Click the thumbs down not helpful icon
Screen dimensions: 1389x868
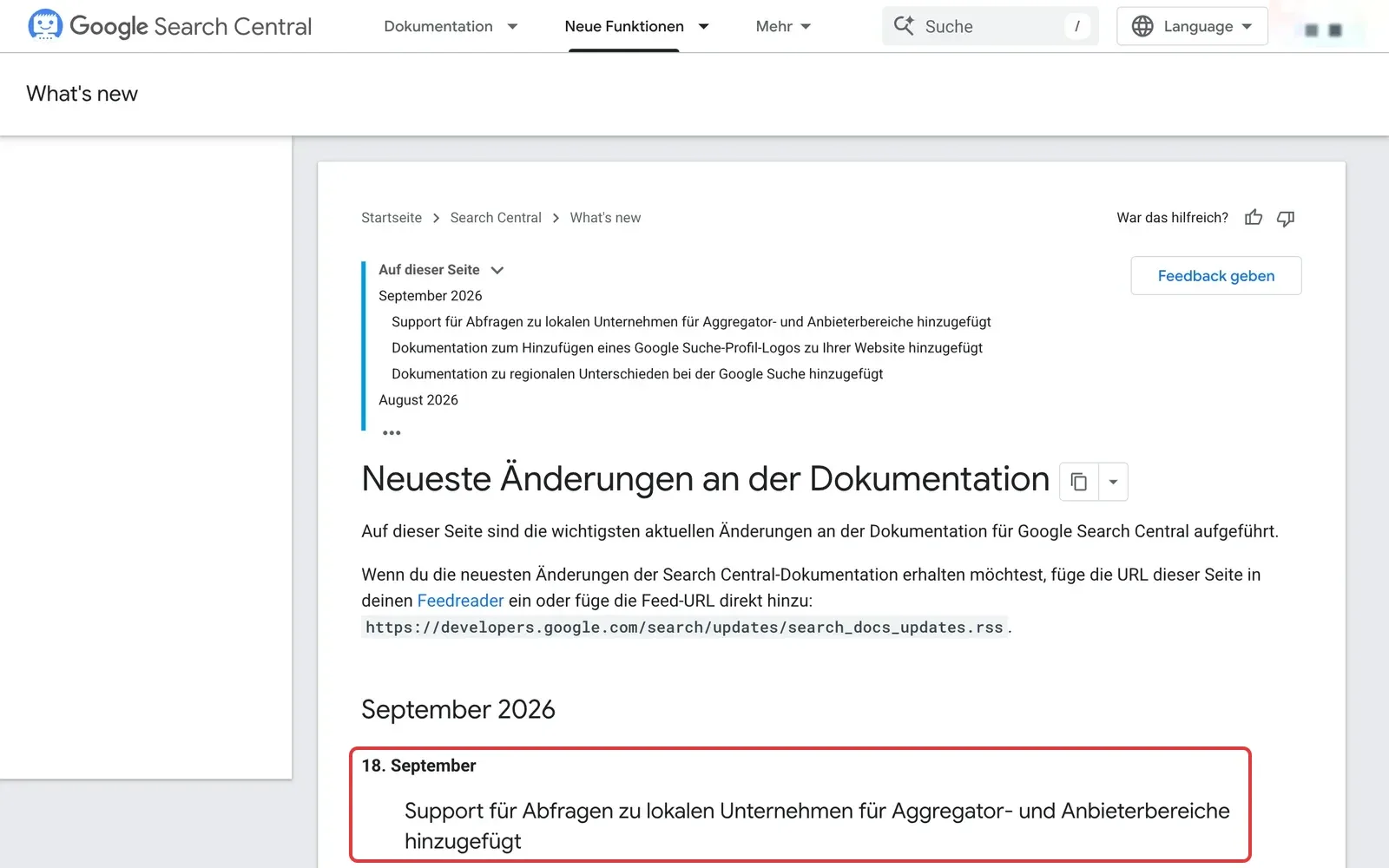(1286, 218)
